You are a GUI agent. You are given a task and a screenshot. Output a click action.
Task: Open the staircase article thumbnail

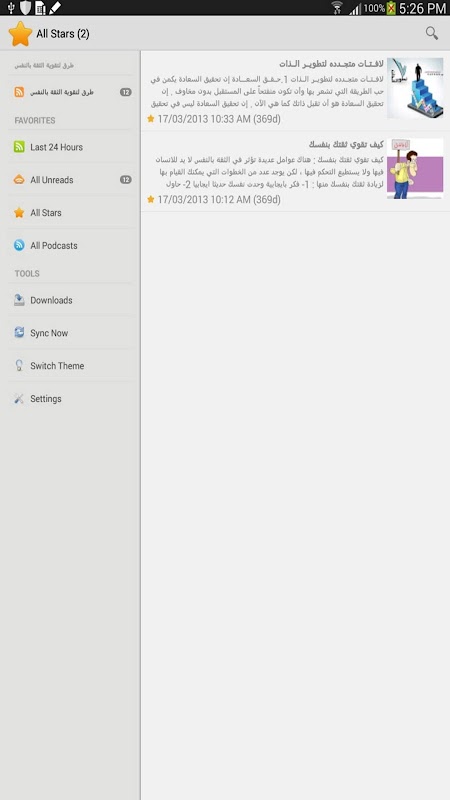415,88
